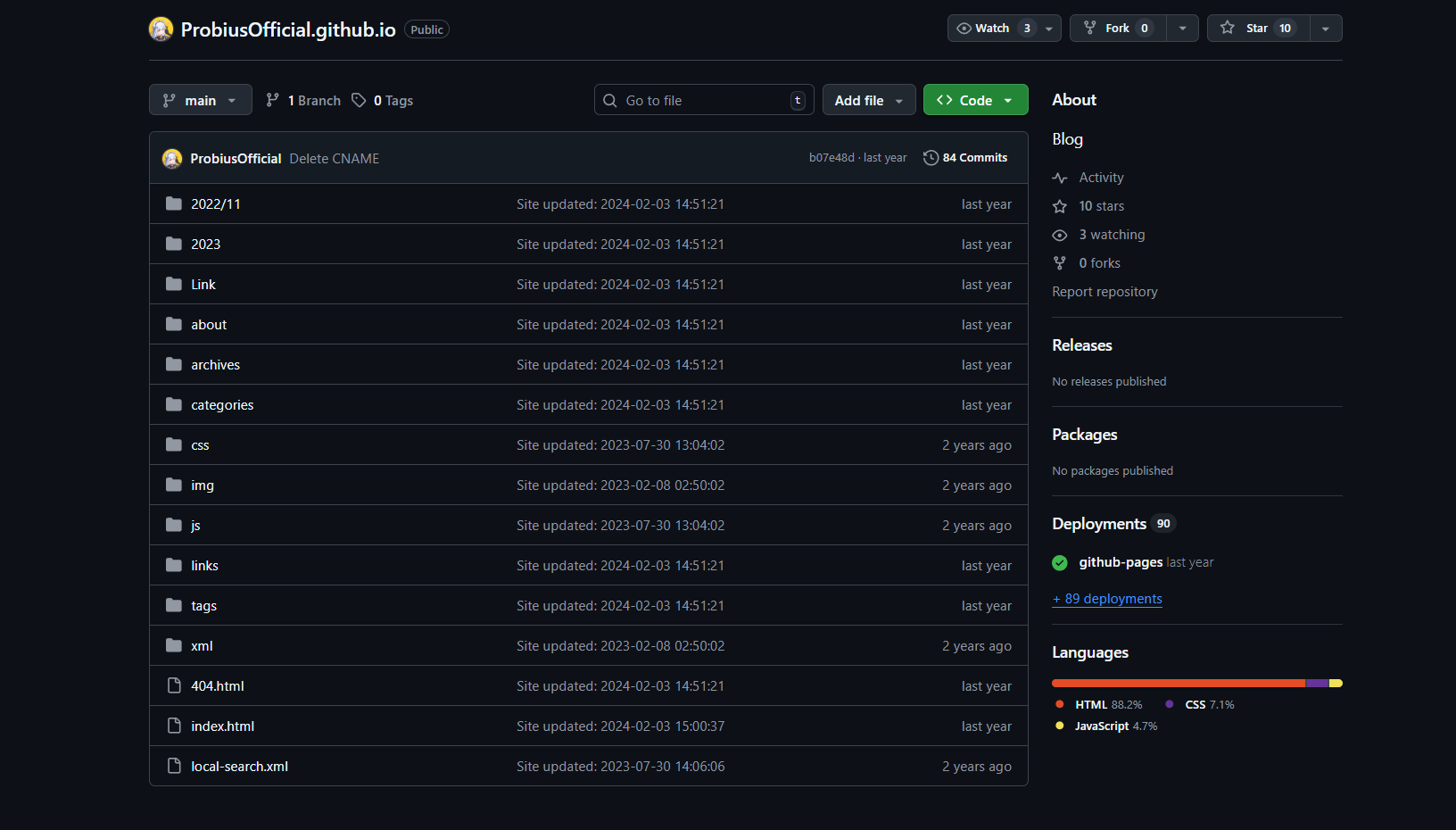1456x830 pixels.
Task: Open the archives folder icon
Action: pyautogui.click(x=174, y=364)
